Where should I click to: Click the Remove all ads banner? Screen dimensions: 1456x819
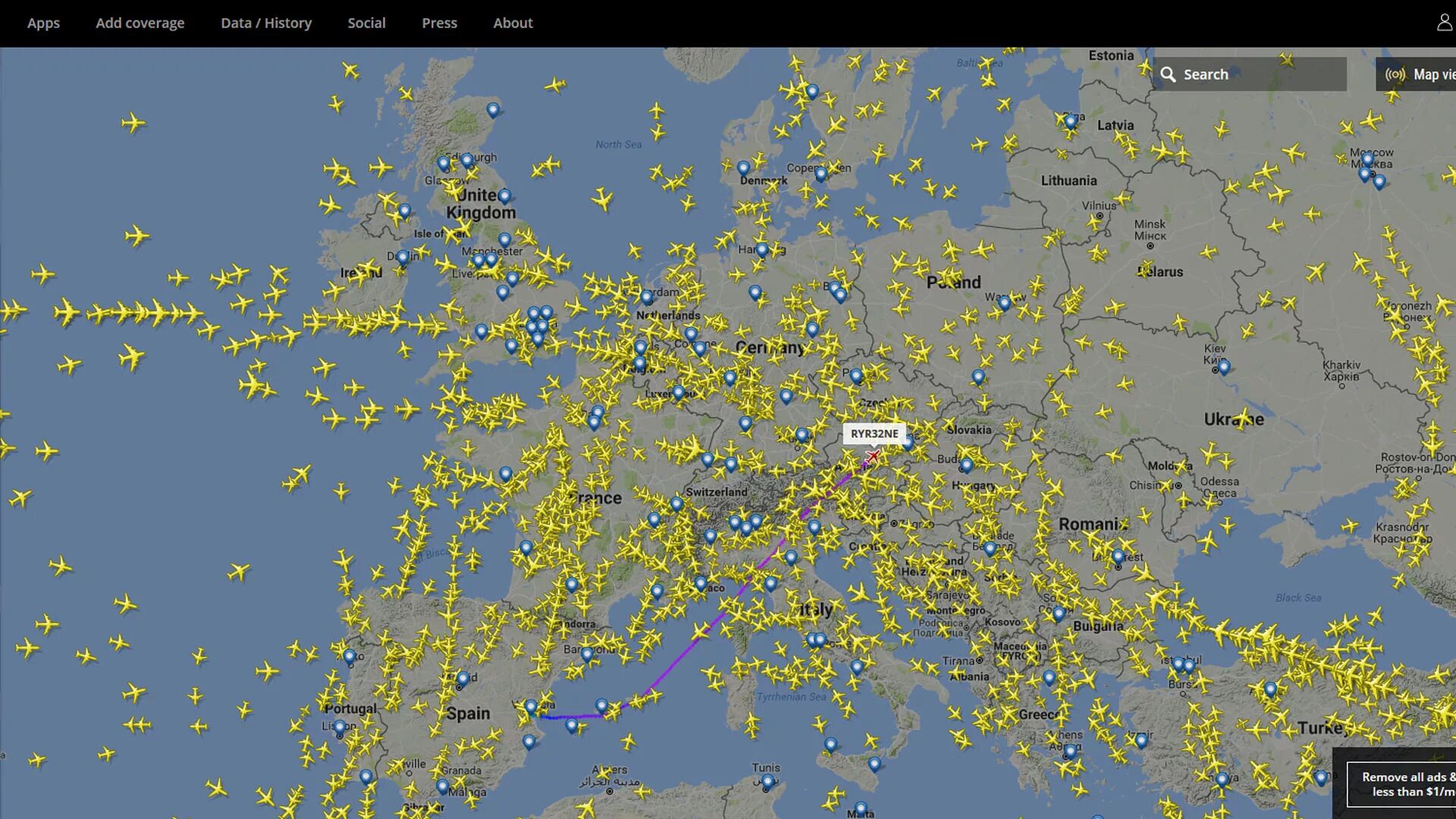1401,784
